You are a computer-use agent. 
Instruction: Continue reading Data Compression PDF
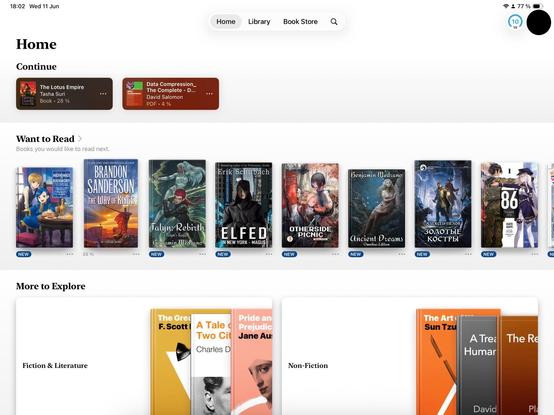[171, 94]
